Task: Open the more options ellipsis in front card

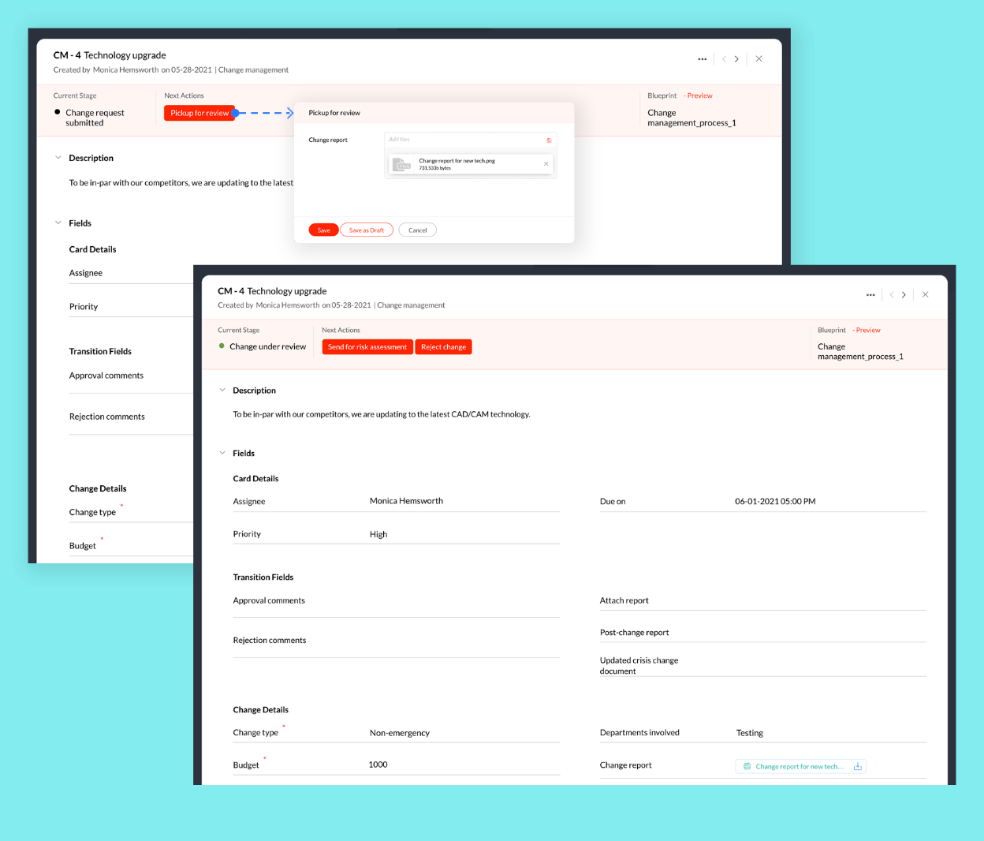Action: click(x=870, y=295)
